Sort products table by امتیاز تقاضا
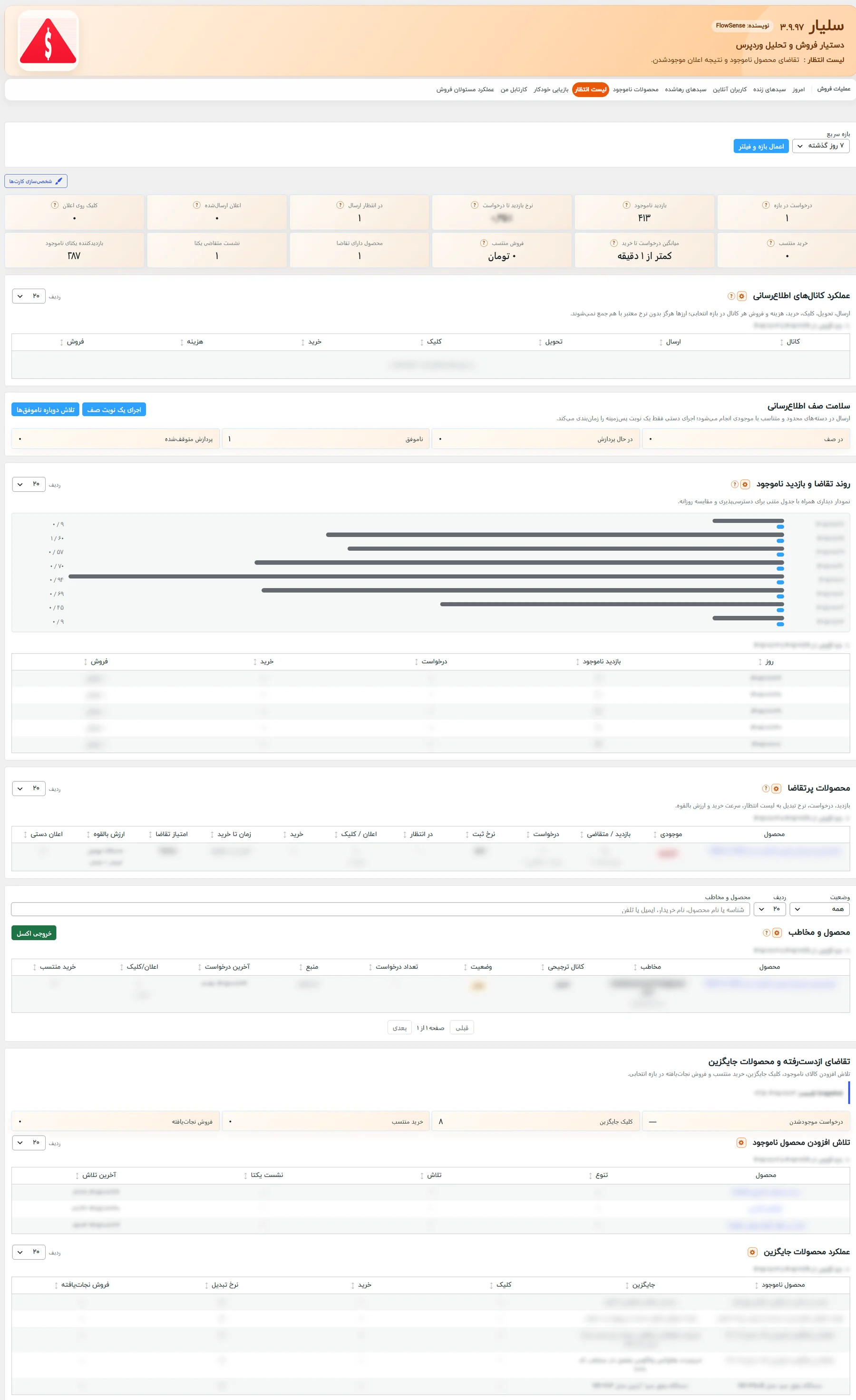Image resolution: width=856 pixels, height=1400 pixels. [168, 834]
